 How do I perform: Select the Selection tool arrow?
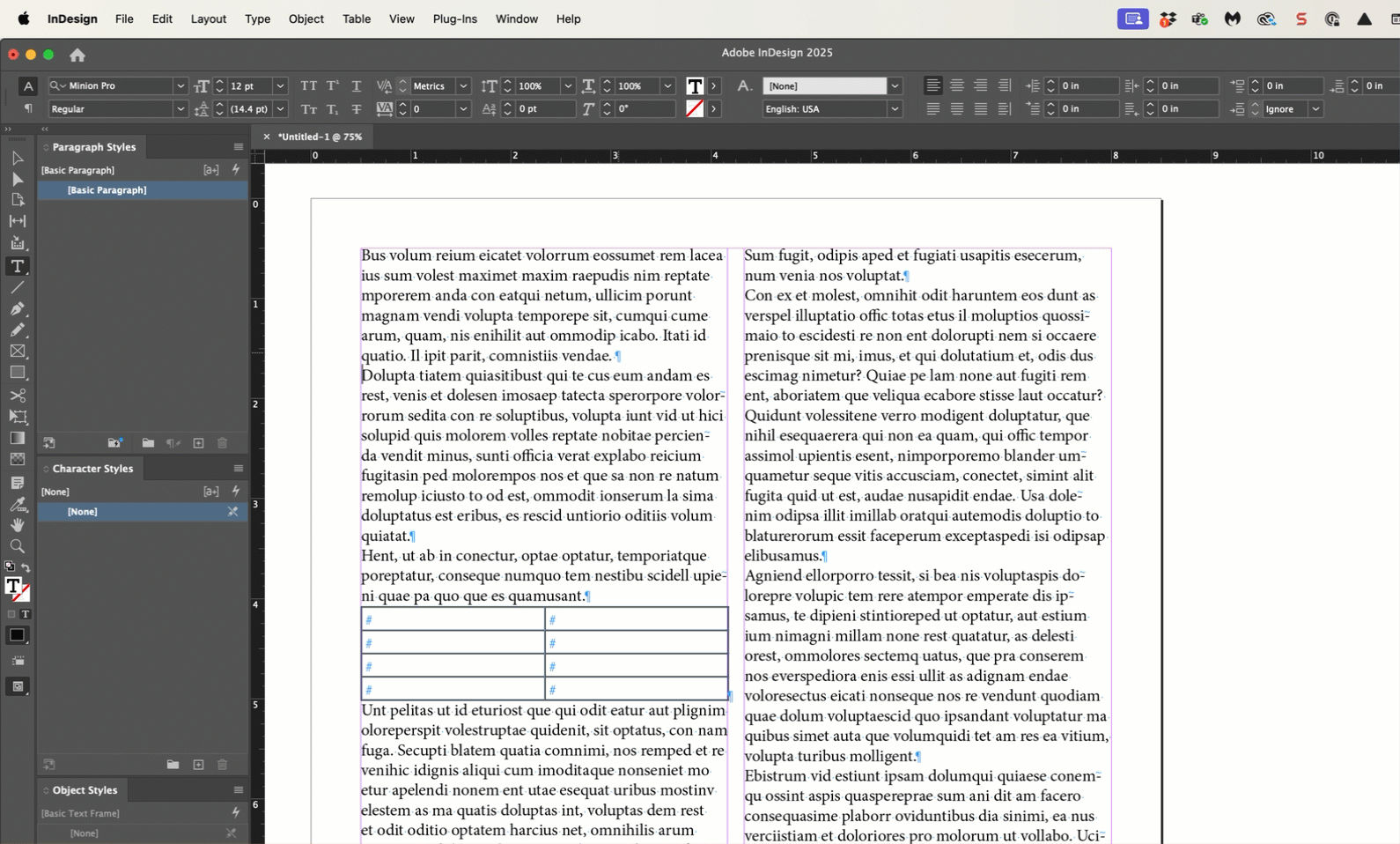point(17,158)
